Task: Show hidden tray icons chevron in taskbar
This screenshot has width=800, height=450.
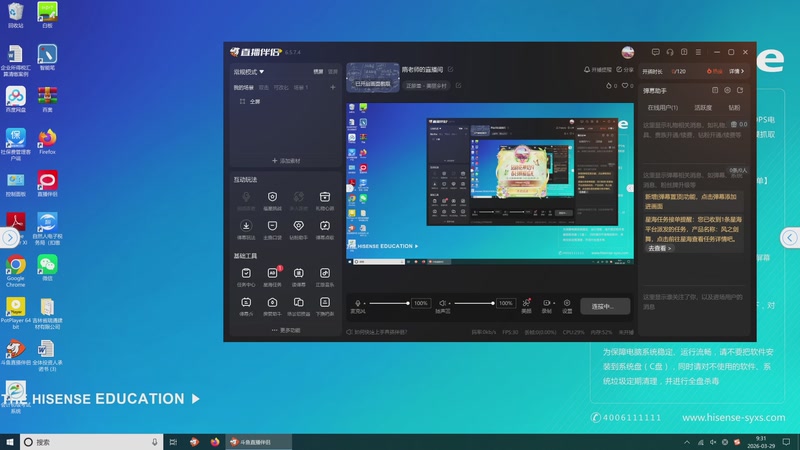Action: (x=687, y=442)
